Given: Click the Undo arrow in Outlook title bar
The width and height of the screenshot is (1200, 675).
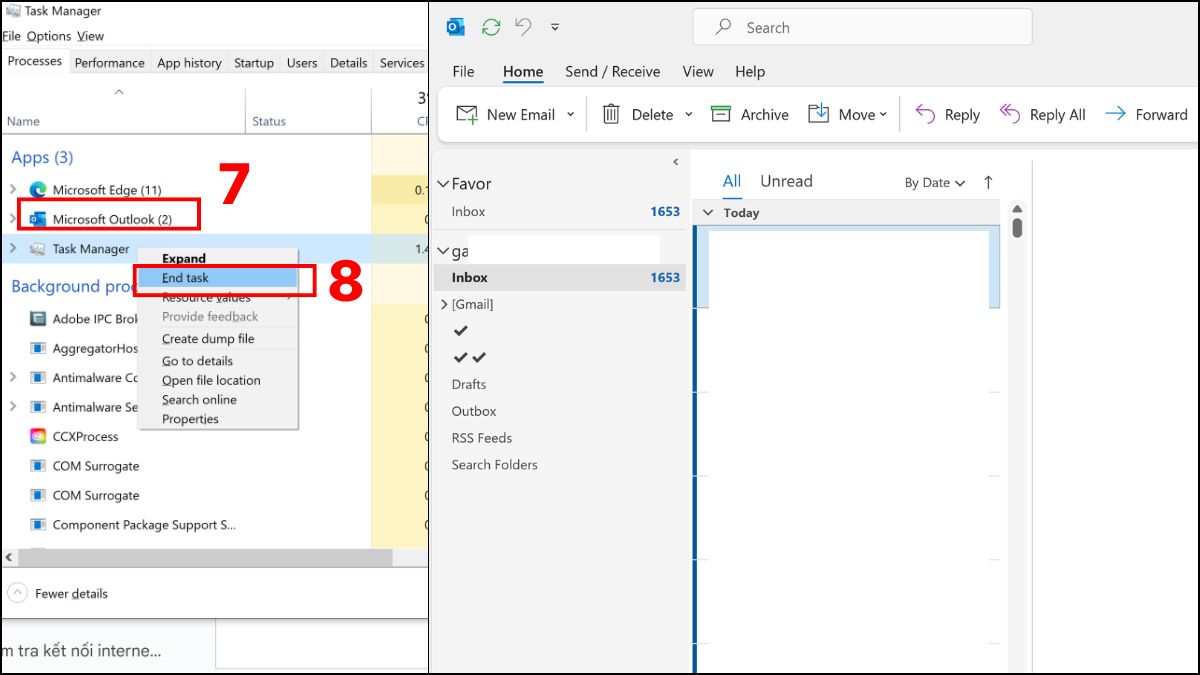Looking at the screenshot, I should [523, 27].
